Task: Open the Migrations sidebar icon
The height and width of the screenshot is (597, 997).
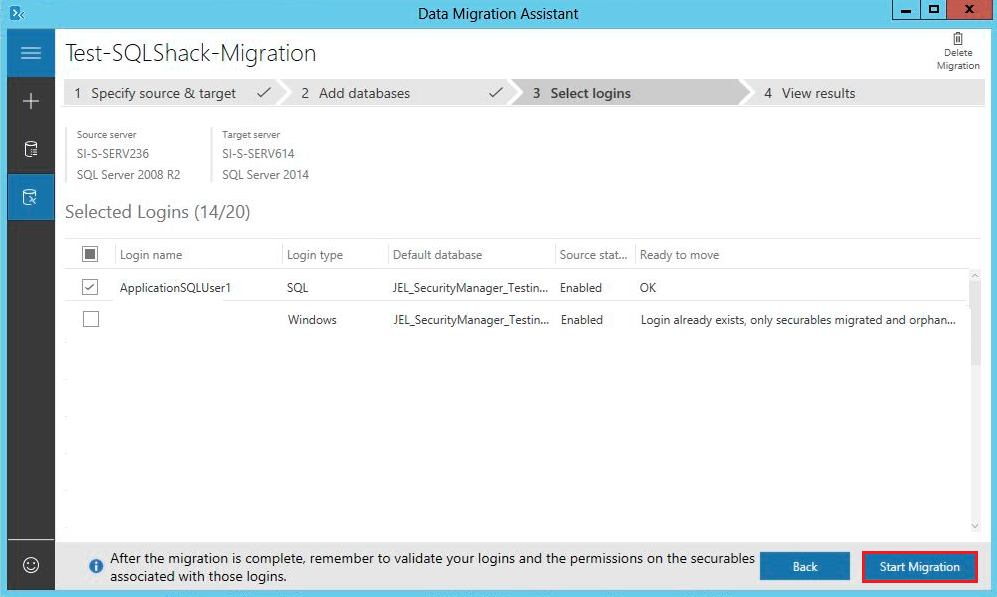Action: click(x=31, y=197)
